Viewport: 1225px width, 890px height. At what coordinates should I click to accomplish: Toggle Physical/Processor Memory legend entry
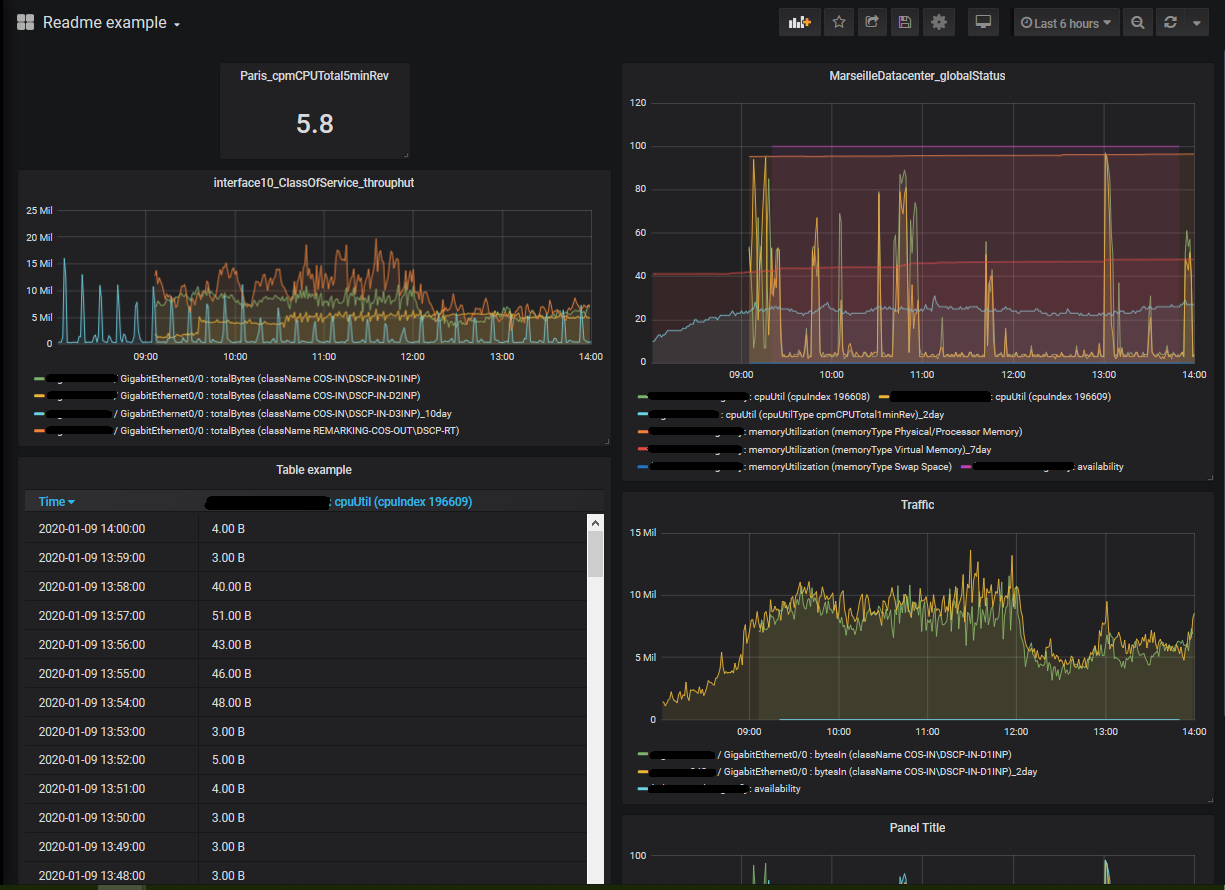829,432
